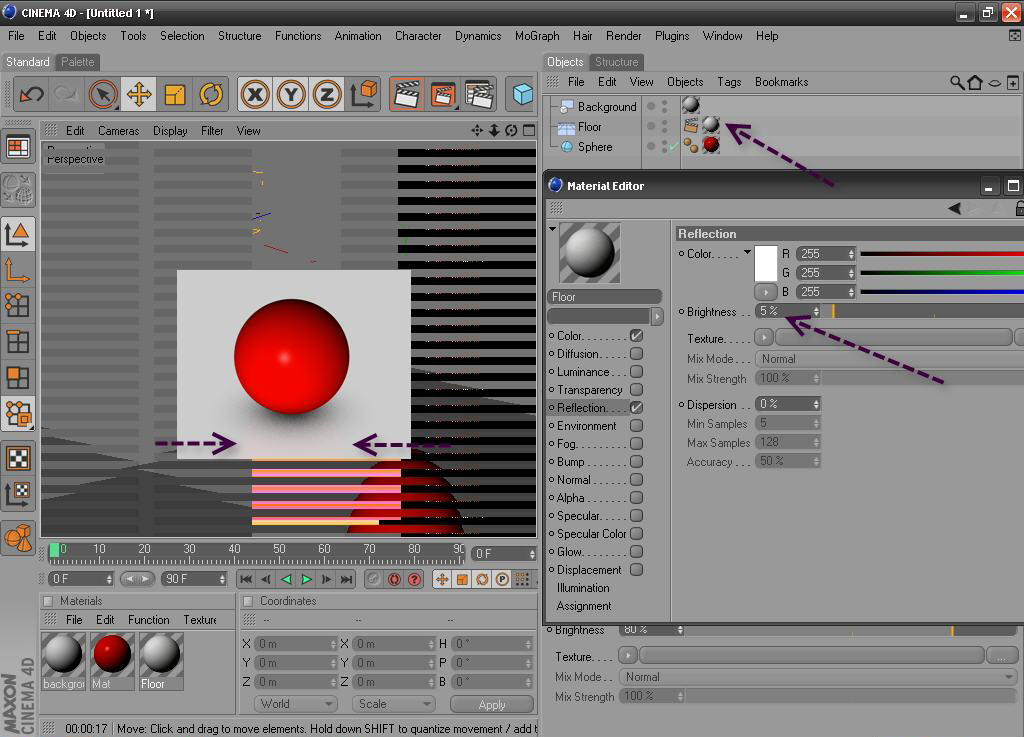Enable Fog channel checkbox
1024x737 pixels.
click(x=637, y=443)
